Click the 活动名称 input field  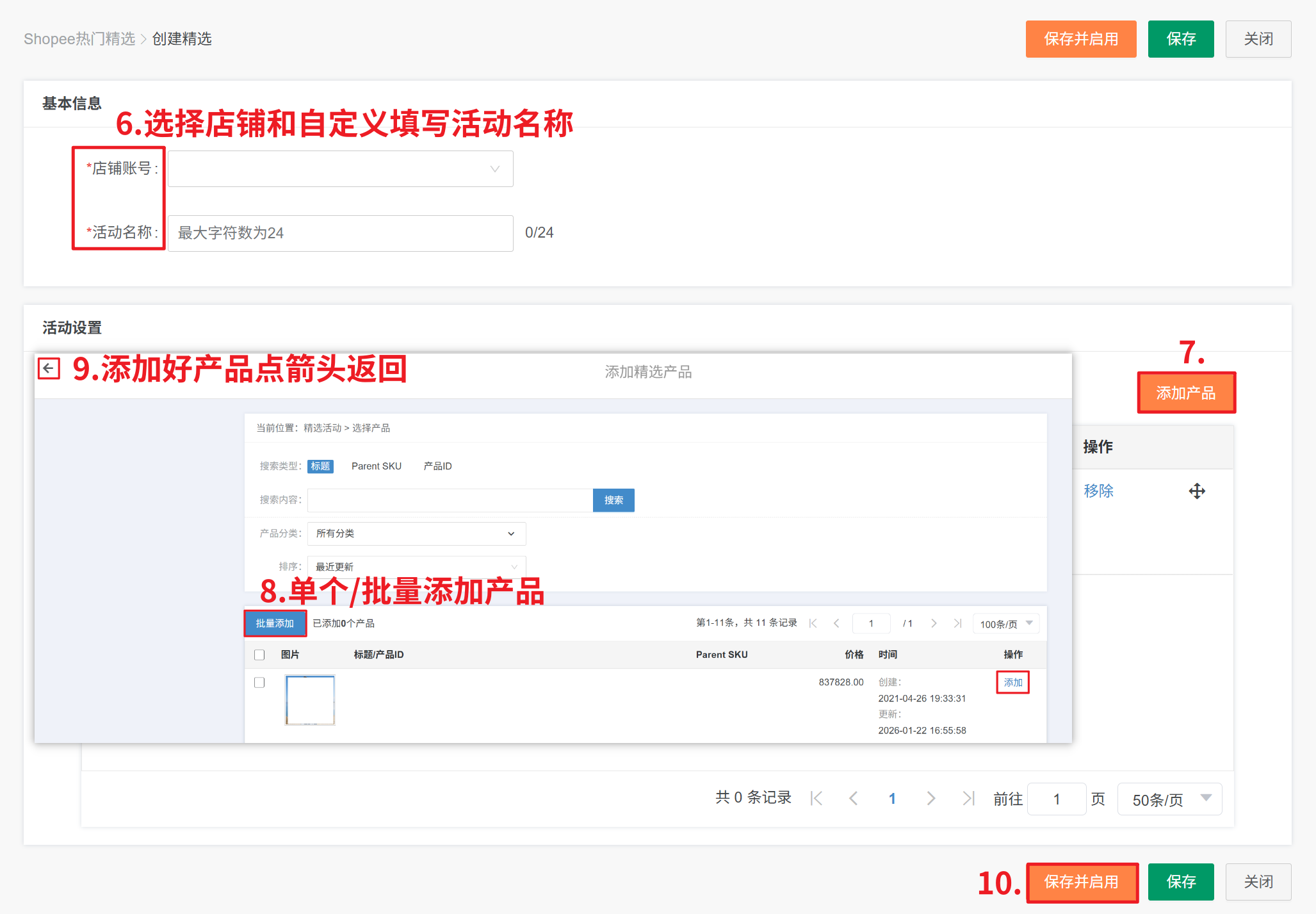(340, 233)
